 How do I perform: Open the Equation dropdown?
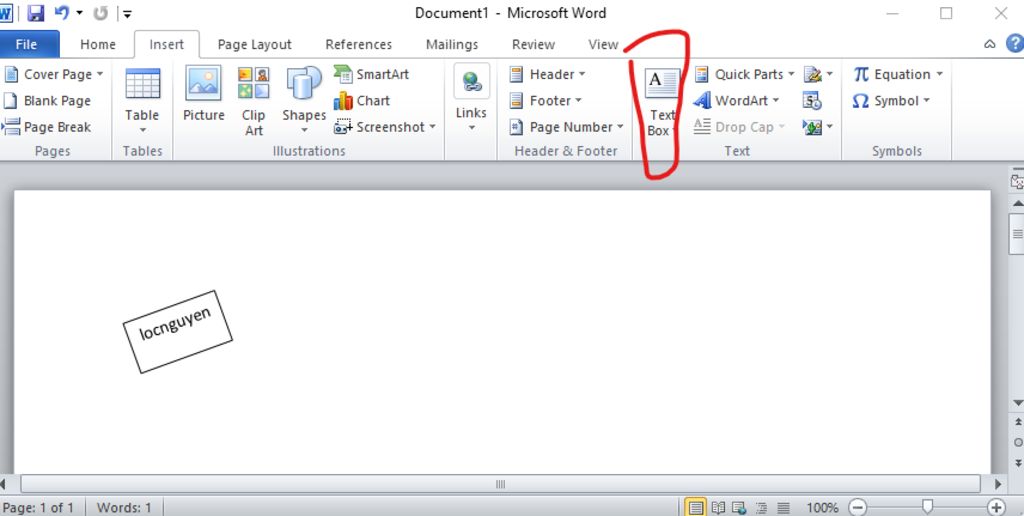[x=898, y=74]
